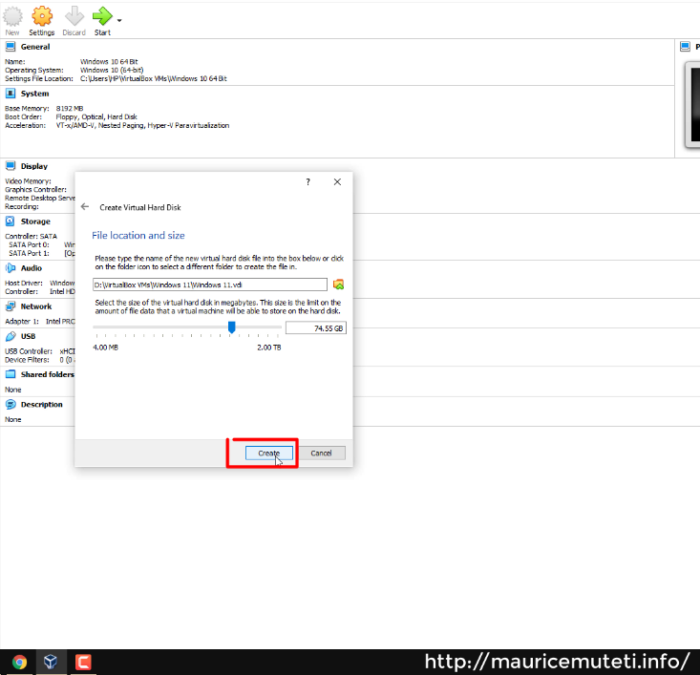
Task: Click the settings file location path
Action: tap(153, 79)
